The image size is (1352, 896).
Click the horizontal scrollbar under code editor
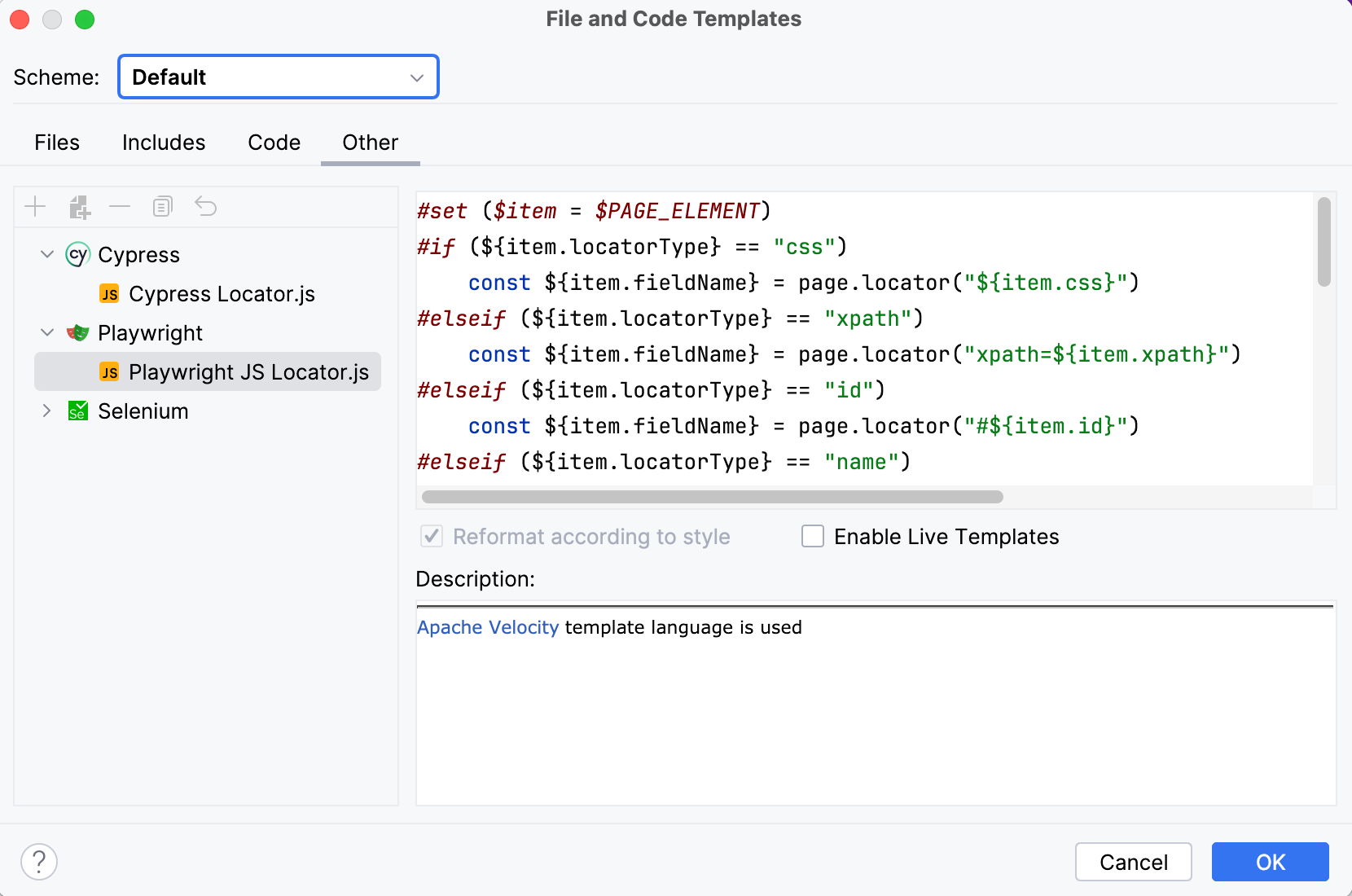point(712,497)
